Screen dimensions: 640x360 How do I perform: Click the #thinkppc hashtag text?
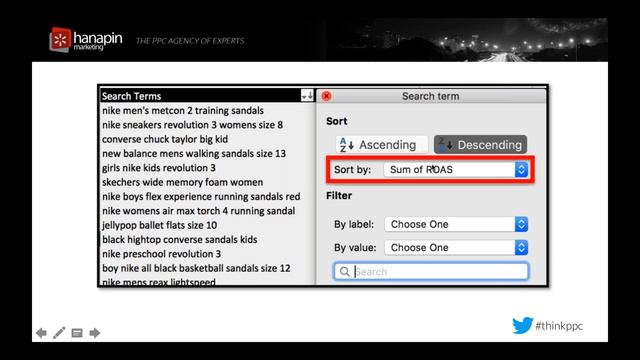[x=559, y=326]
